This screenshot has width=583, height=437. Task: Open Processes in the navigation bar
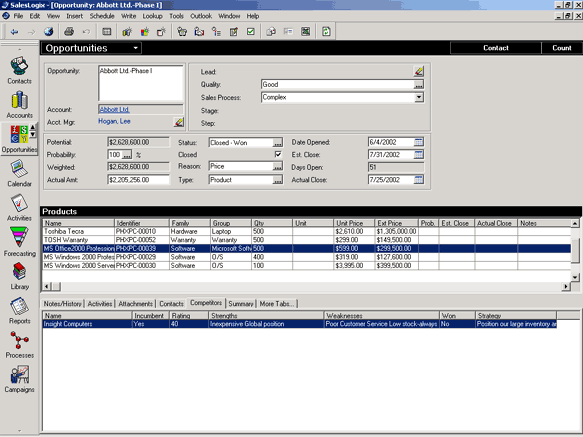tap(19, 345)
